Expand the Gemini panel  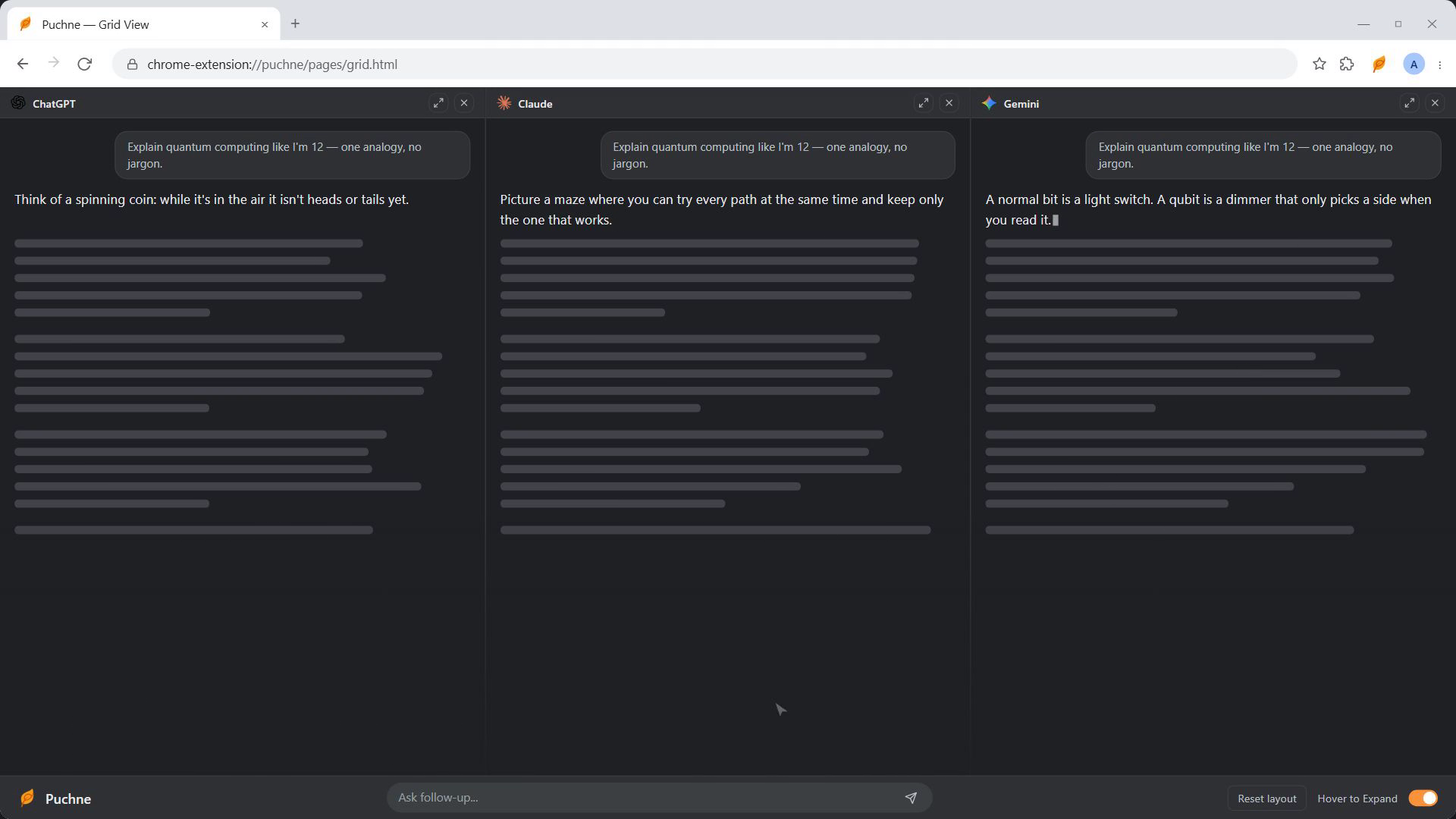point(1409,103)
